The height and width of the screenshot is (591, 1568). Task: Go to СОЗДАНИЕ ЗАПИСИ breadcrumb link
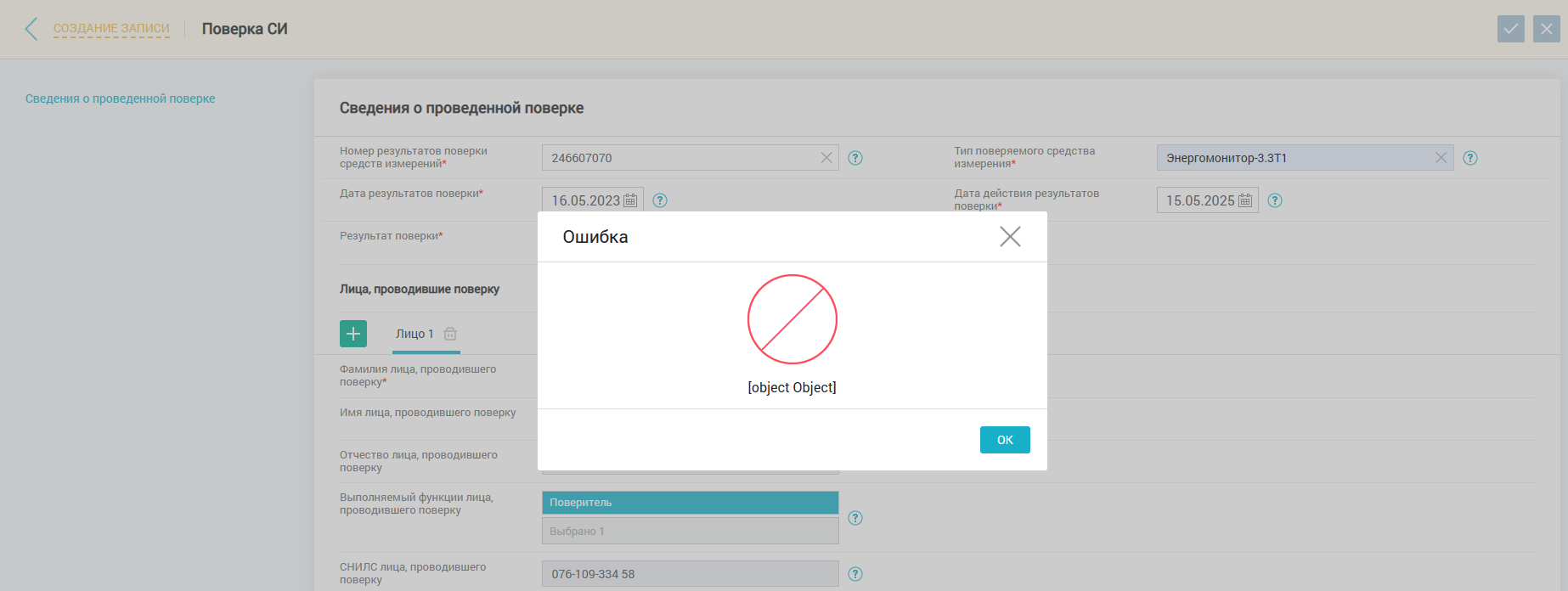tap(111, 29)
